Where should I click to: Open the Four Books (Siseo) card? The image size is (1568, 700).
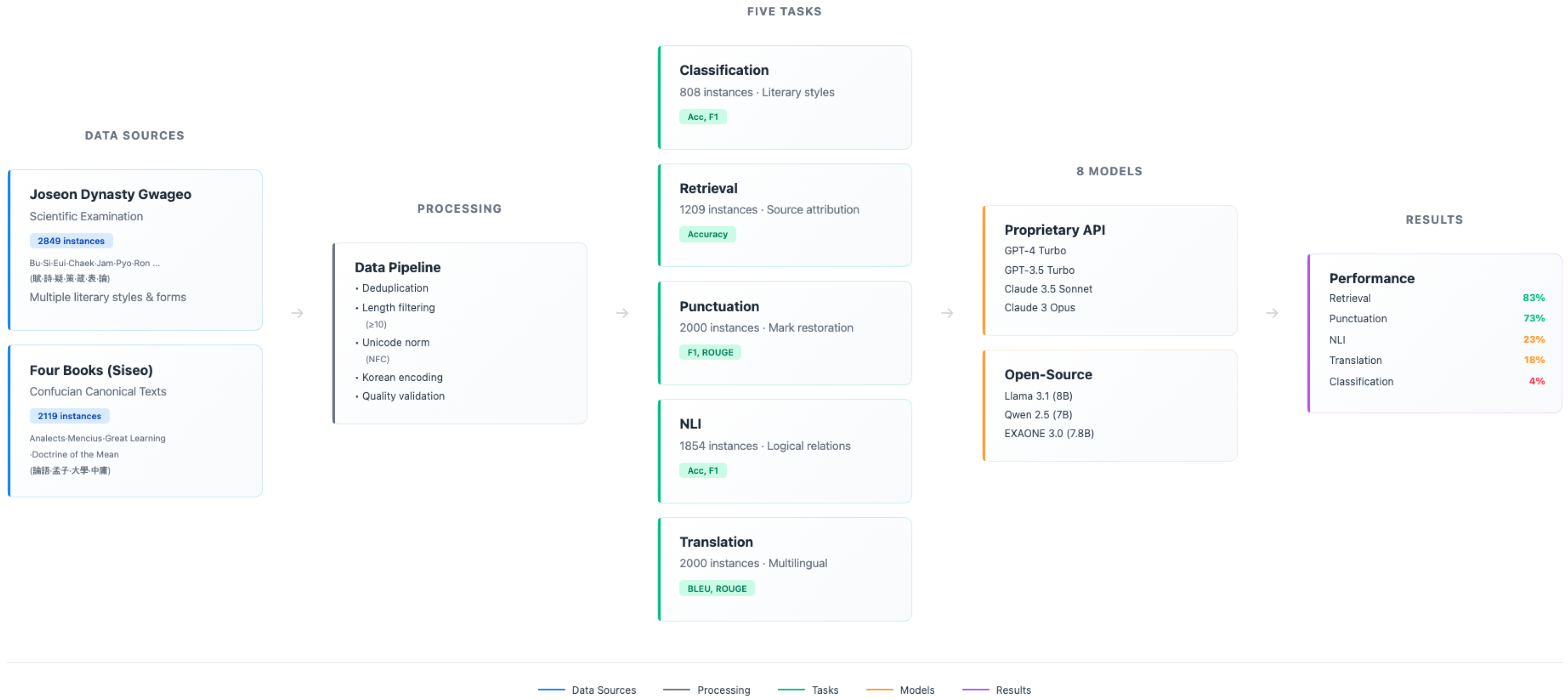tap(91, 370)
